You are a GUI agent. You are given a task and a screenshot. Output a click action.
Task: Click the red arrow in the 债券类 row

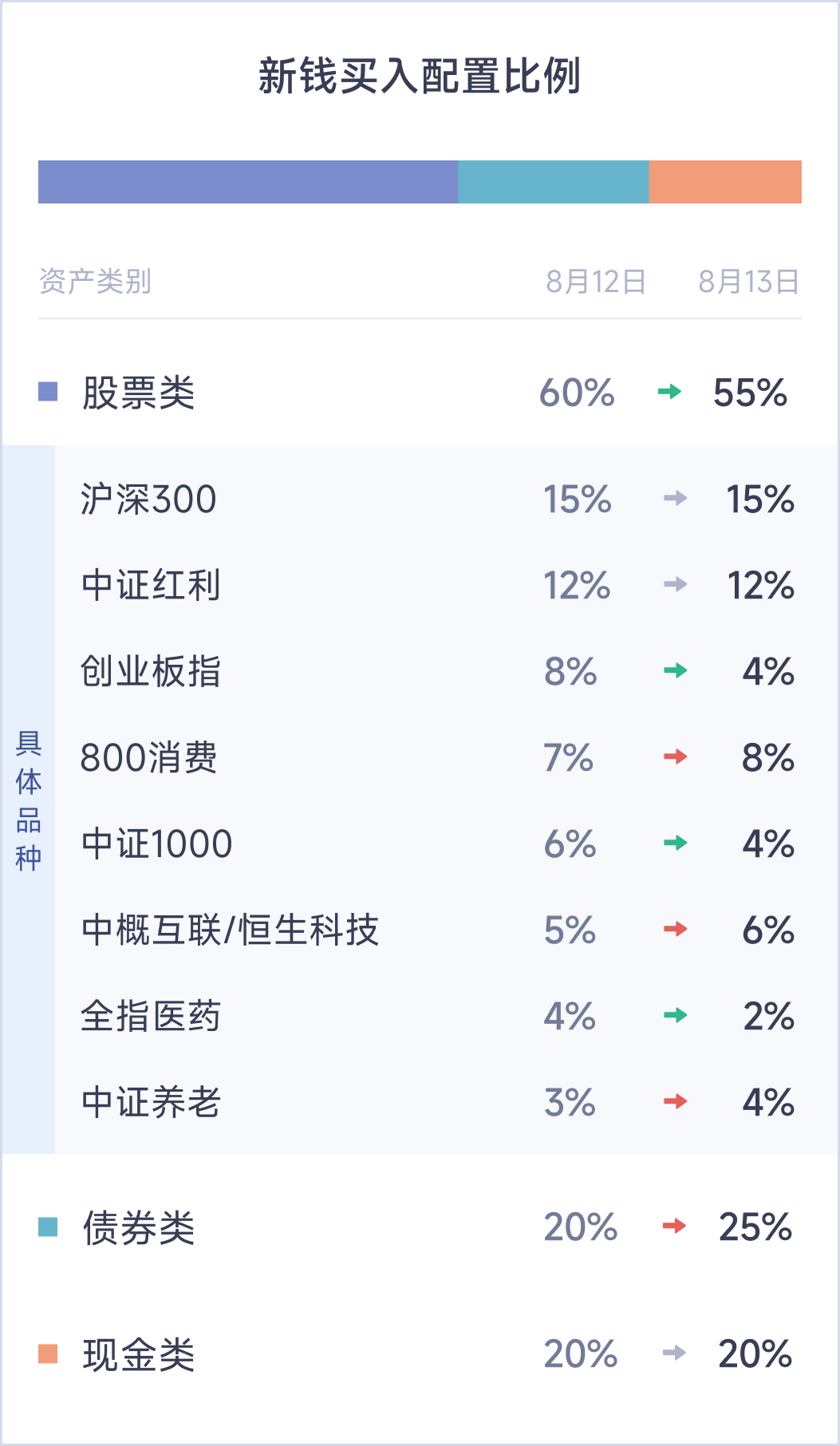674,1226
